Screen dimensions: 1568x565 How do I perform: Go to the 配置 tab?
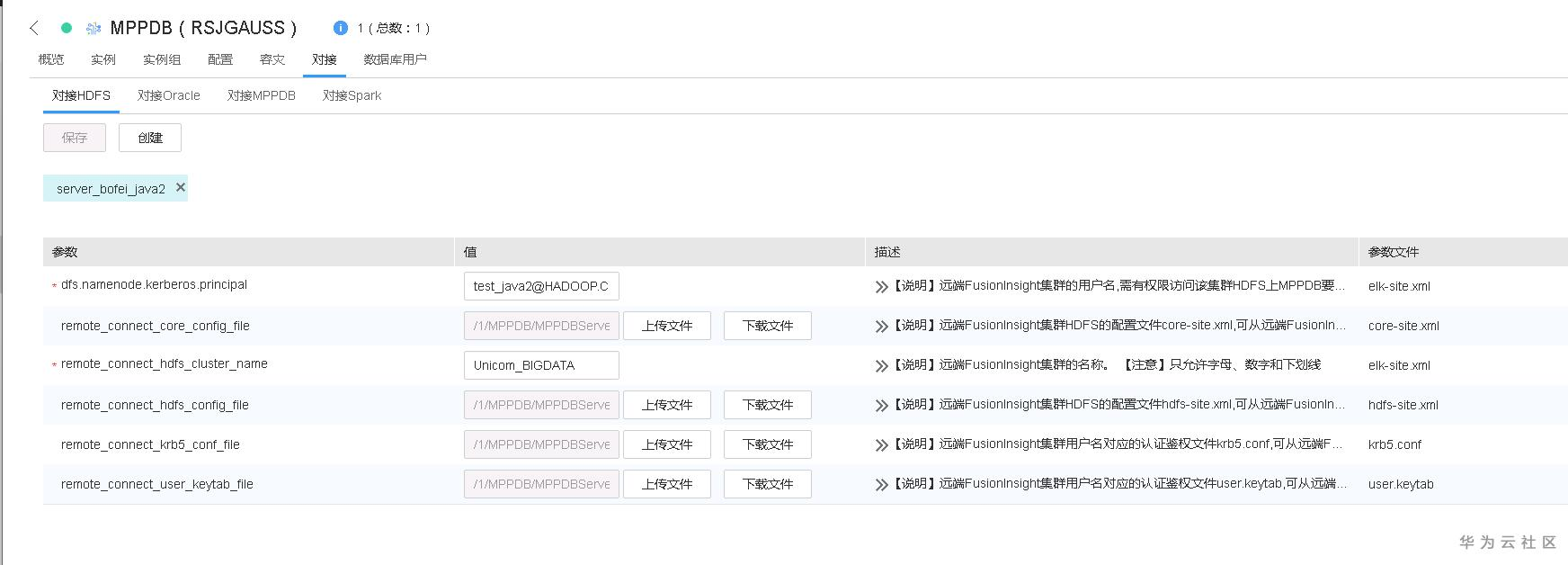click(x=220, y=59)
